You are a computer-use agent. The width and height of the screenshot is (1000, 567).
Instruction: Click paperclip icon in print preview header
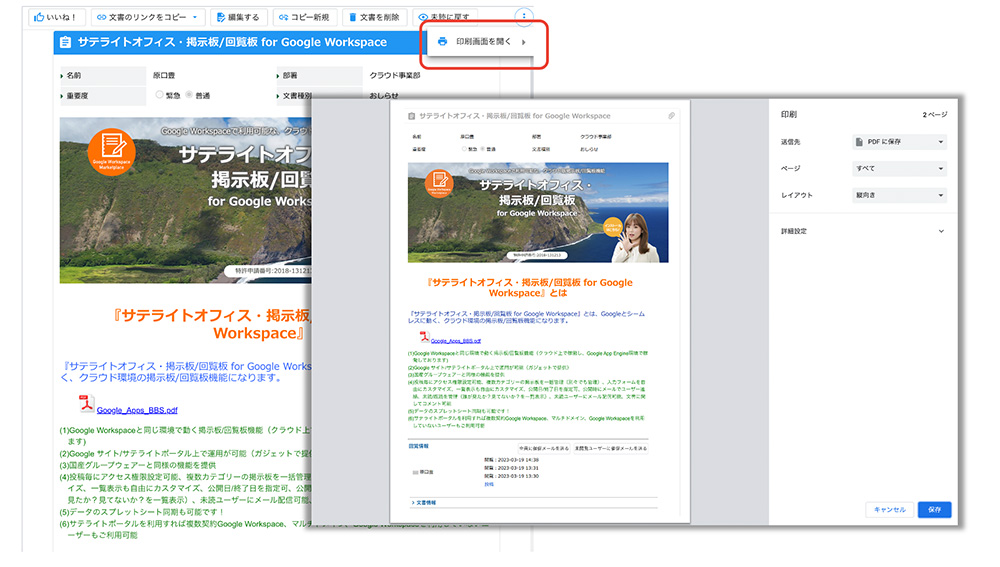[671, 116]
